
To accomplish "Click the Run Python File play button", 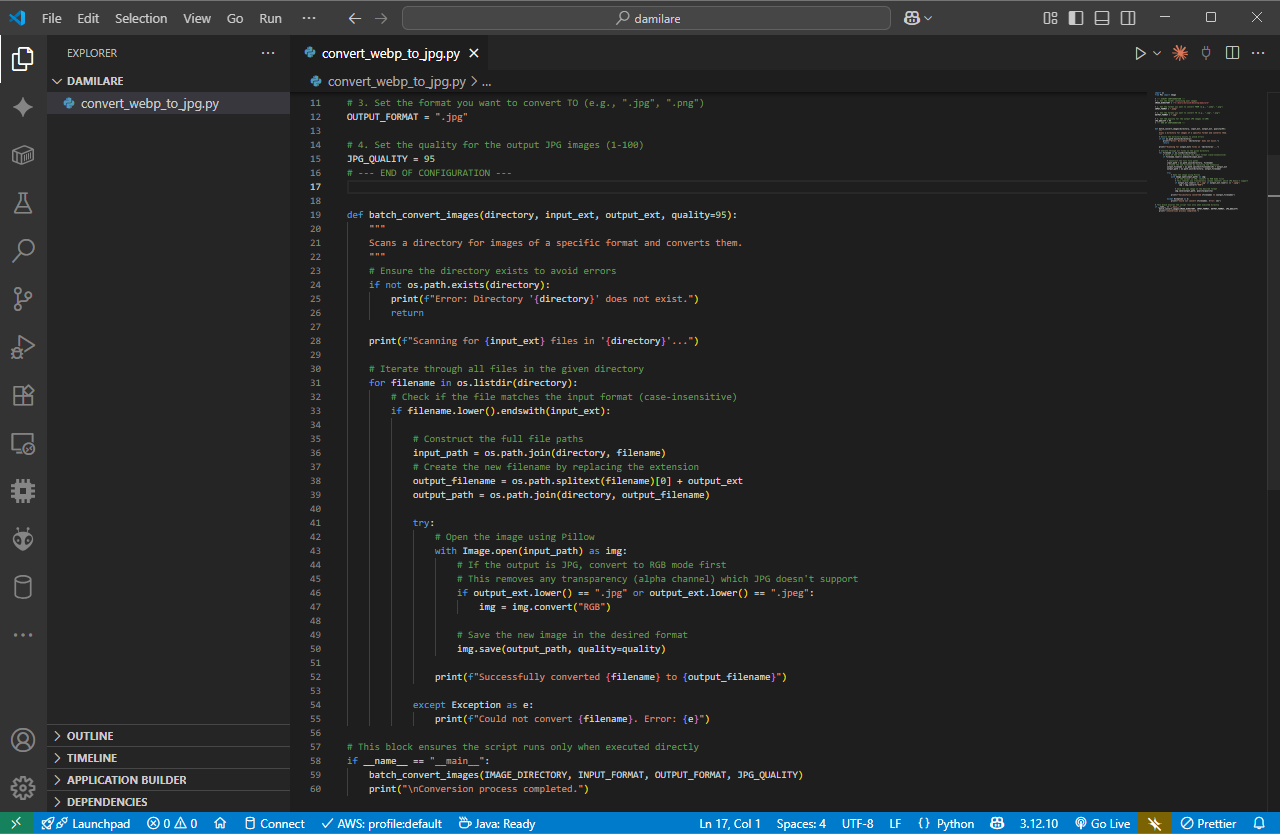I will pos(1140,53).
